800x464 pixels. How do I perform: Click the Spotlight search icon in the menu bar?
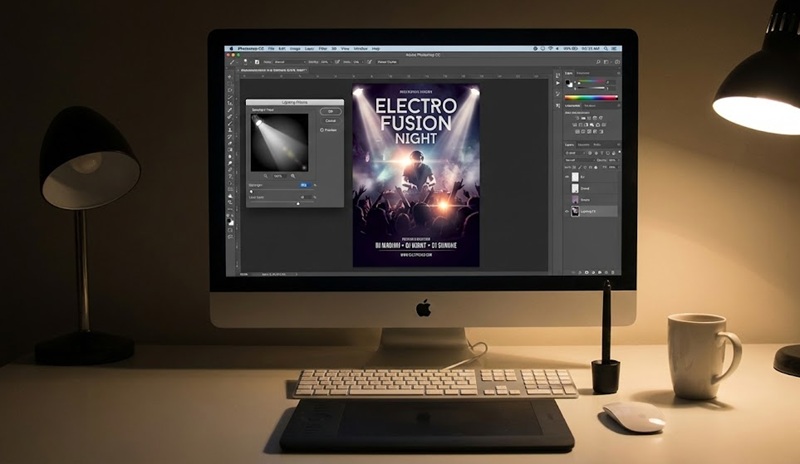tap(606, 48)
